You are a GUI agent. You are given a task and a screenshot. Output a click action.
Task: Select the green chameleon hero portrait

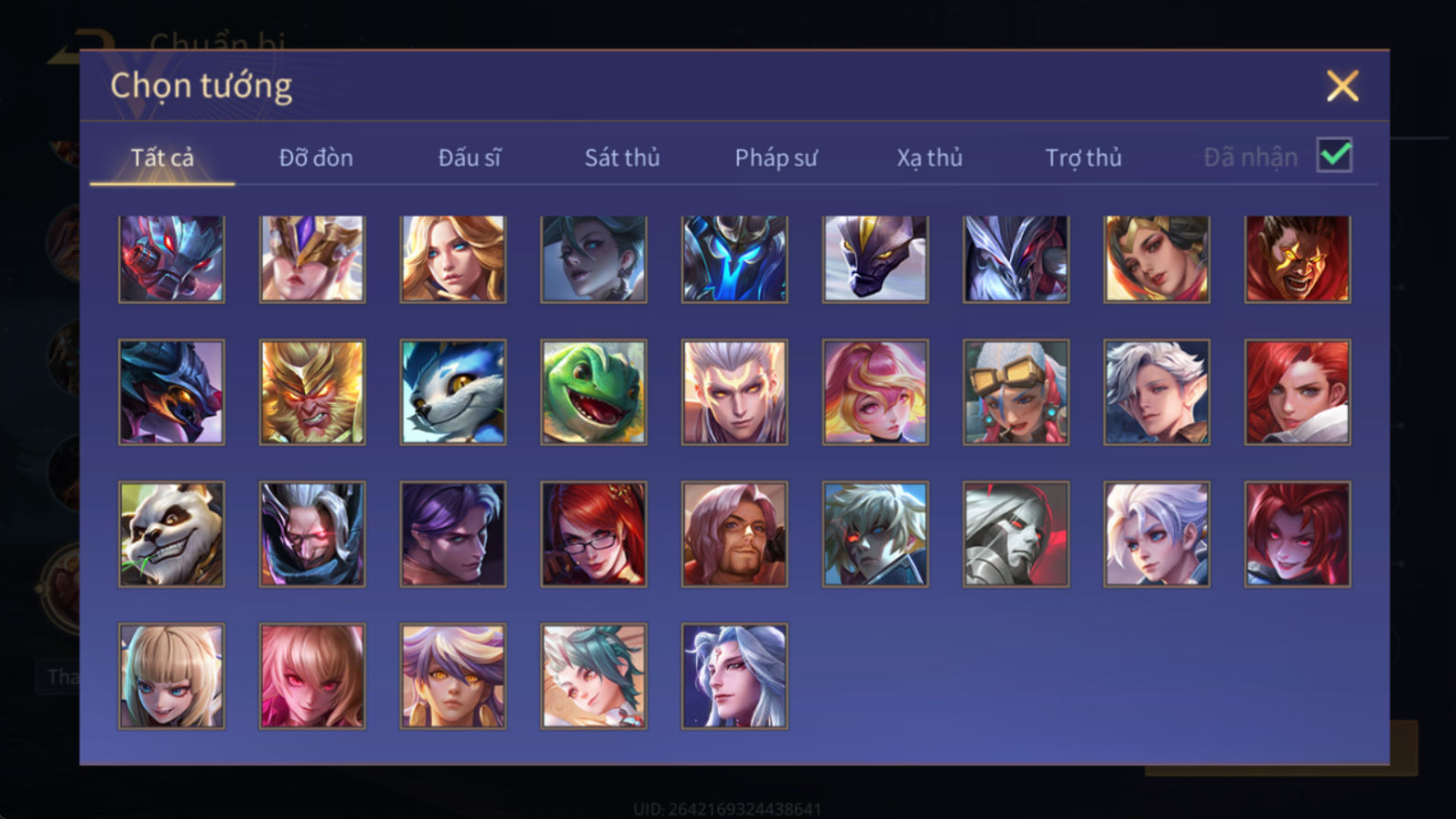(x=593, y=392)
